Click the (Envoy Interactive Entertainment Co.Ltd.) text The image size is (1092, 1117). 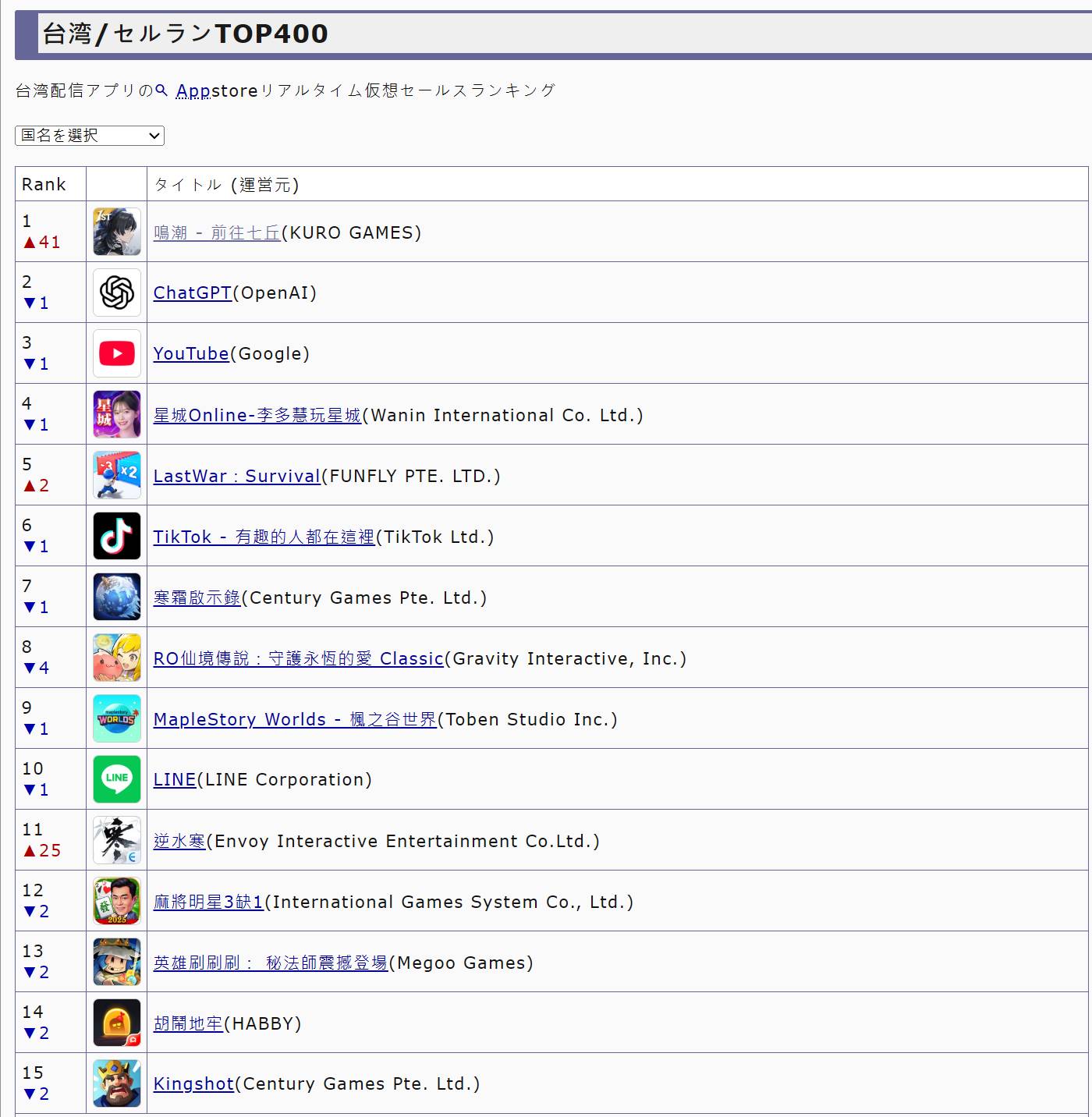(403, 841)
